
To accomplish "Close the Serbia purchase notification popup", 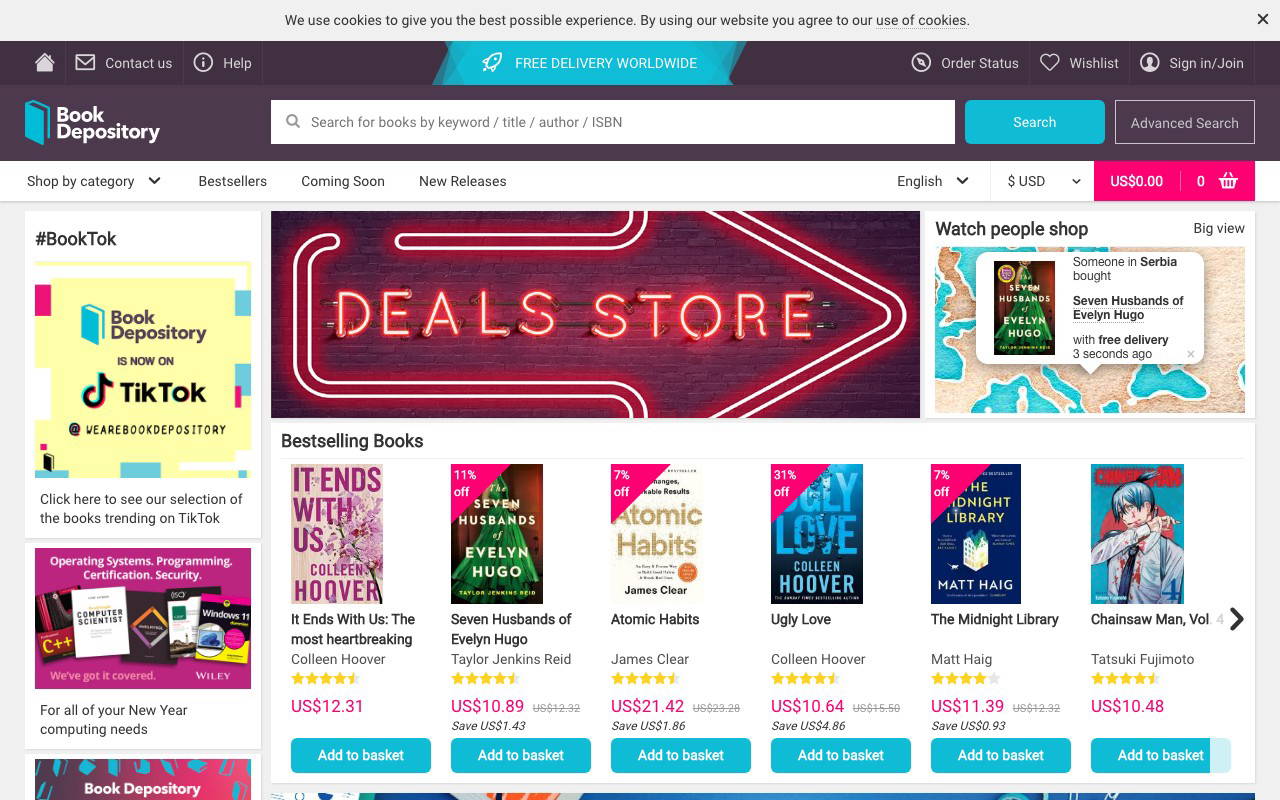I will click(1191, 354).
